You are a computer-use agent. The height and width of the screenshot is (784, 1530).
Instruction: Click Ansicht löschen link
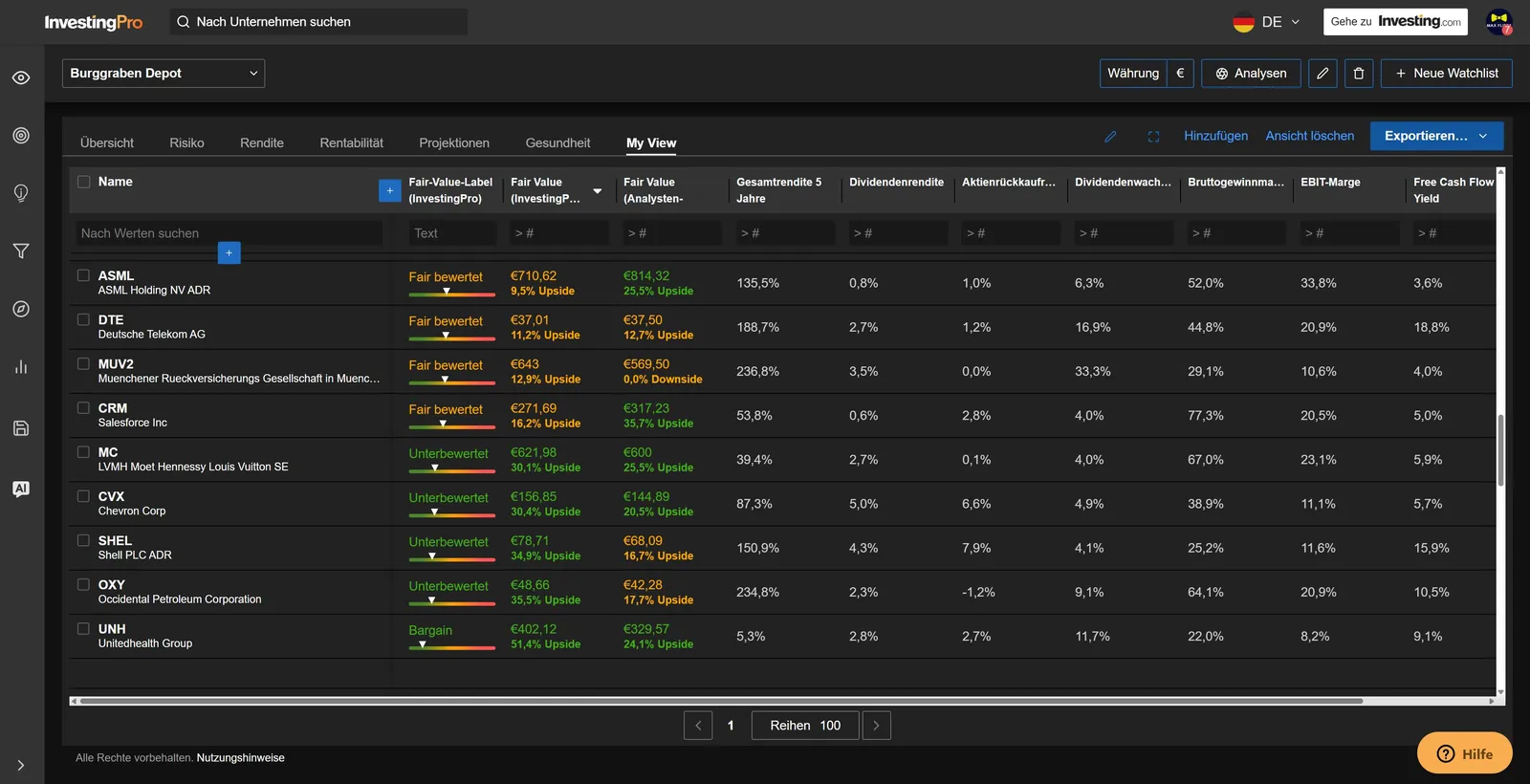click(1309, 136)
